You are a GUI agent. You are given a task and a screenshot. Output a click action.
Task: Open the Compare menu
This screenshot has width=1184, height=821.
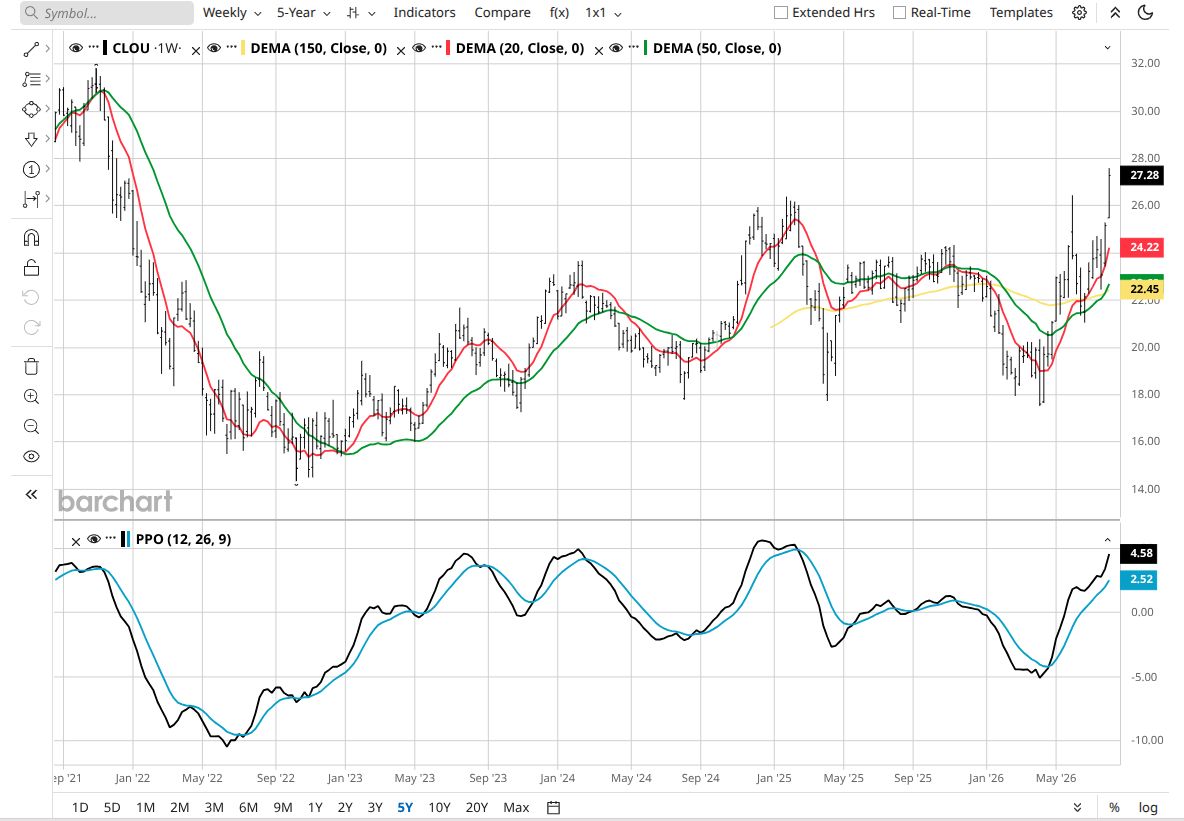click(502, 13)
